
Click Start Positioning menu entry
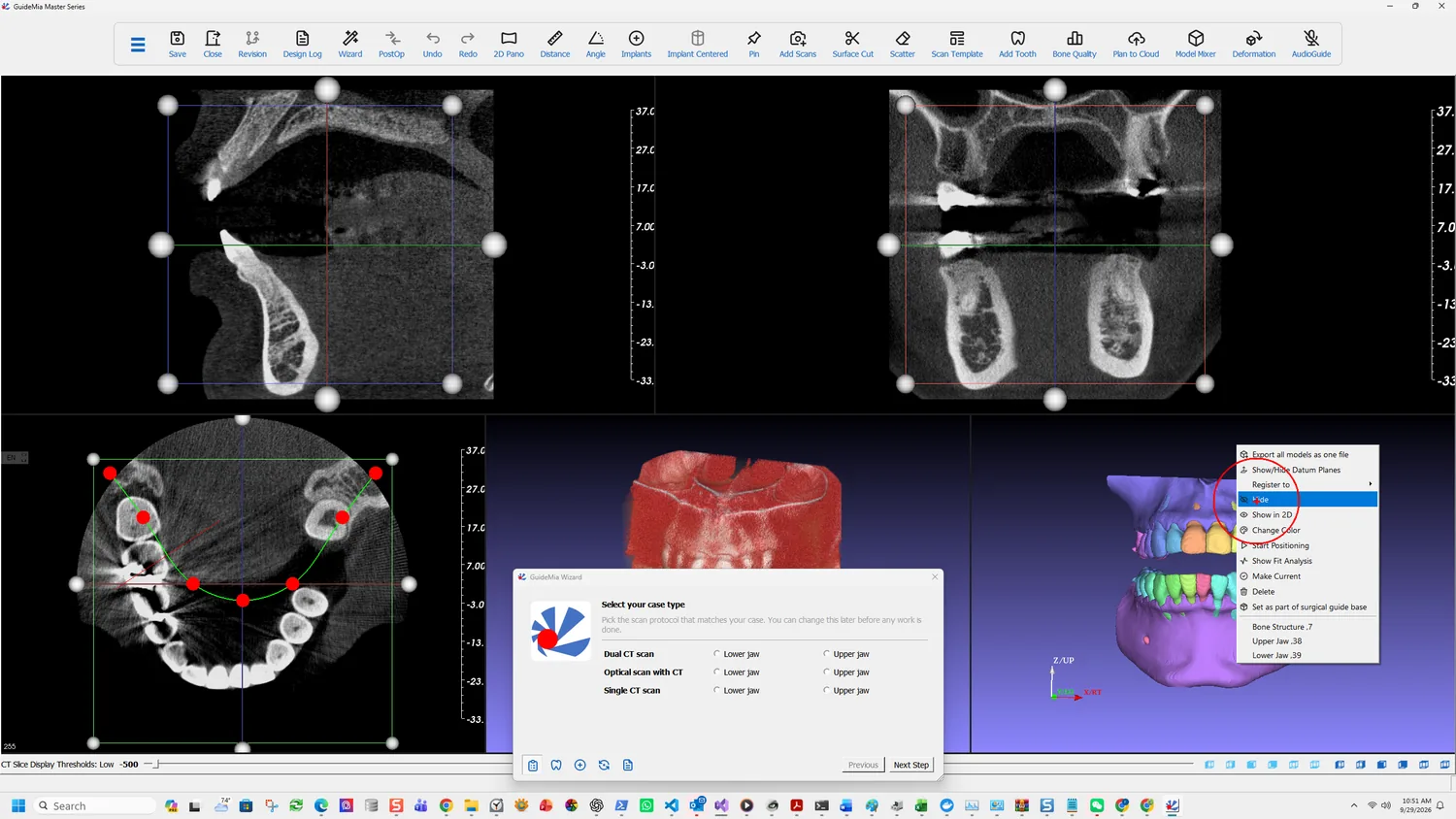point(1307,545)
